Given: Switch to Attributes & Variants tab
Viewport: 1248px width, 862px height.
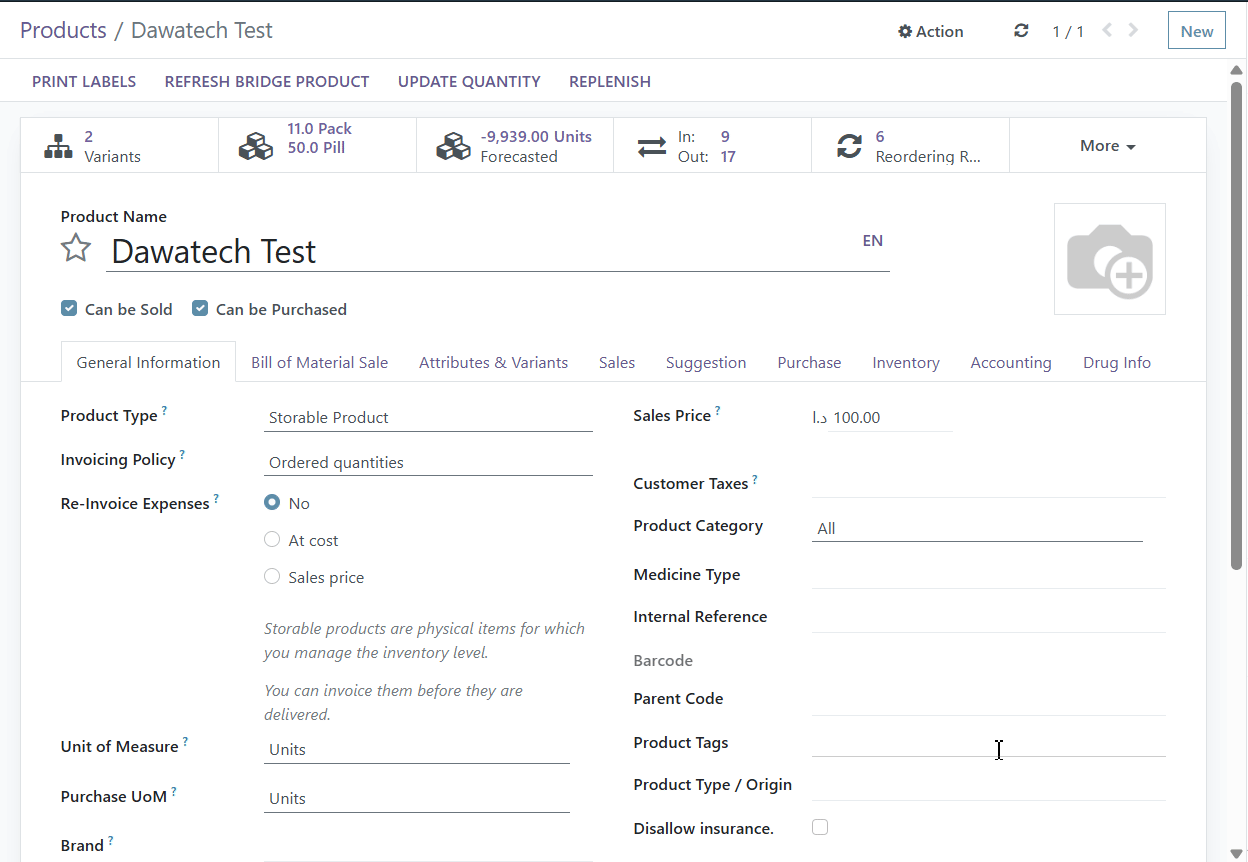Looking at the screenshot, I should [493, 362].
